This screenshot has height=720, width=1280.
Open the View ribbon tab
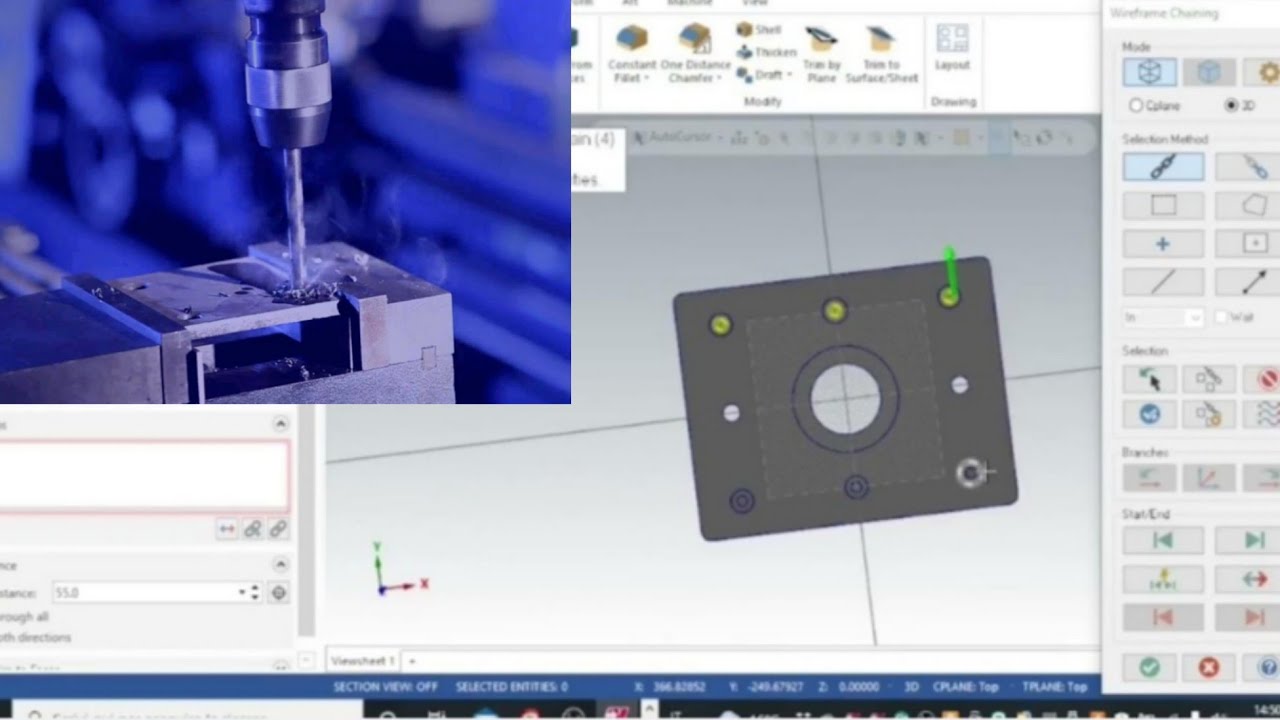[755, 4]
